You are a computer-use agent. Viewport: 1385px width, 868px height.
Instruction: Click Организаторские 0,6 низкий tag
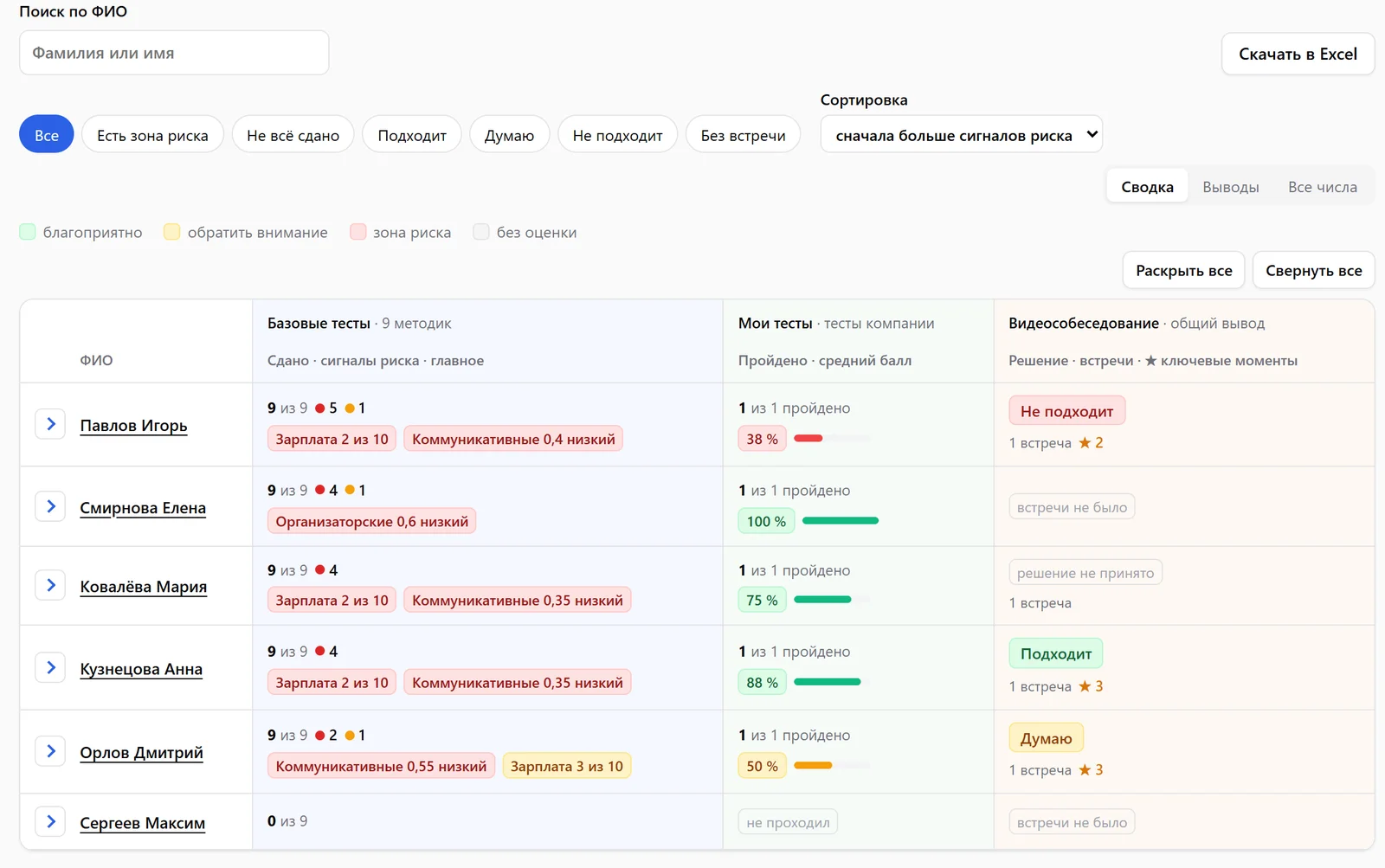[371, 521]
